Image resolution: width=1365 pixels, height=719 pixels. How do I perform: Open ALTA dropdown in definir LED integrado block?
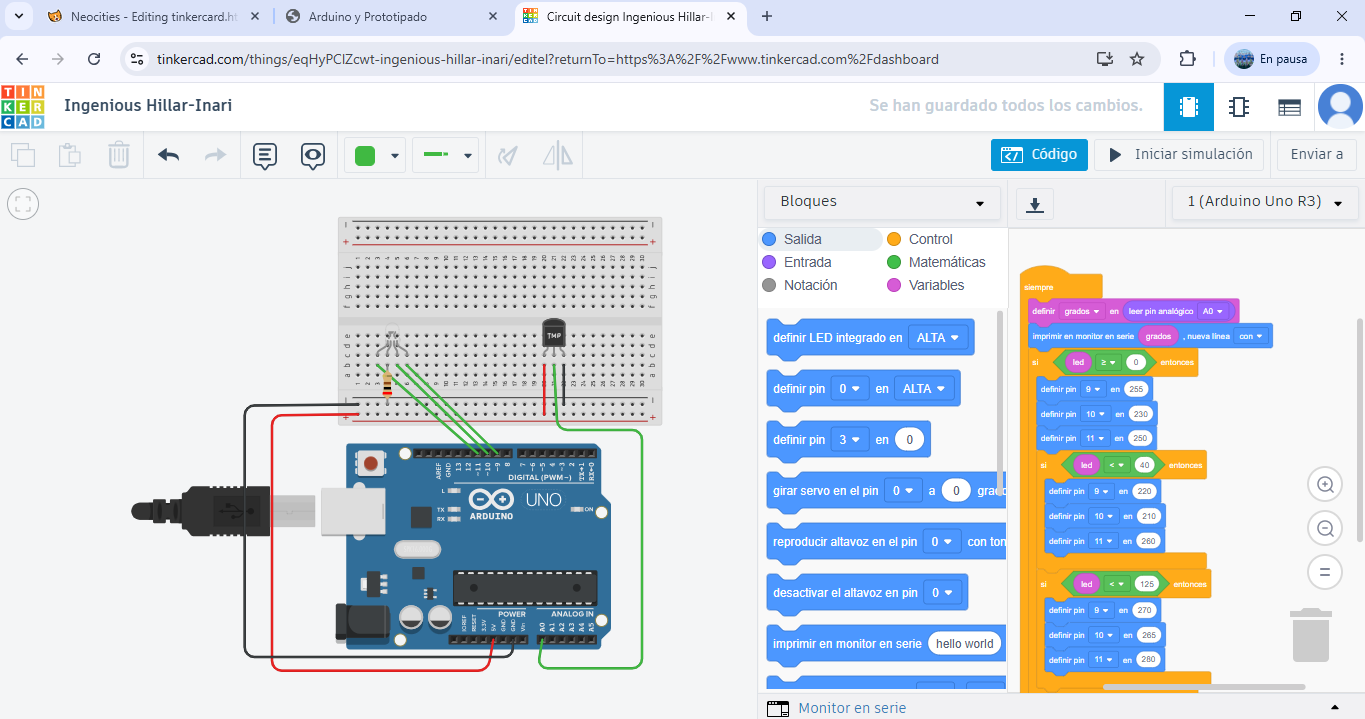(939, 338)
